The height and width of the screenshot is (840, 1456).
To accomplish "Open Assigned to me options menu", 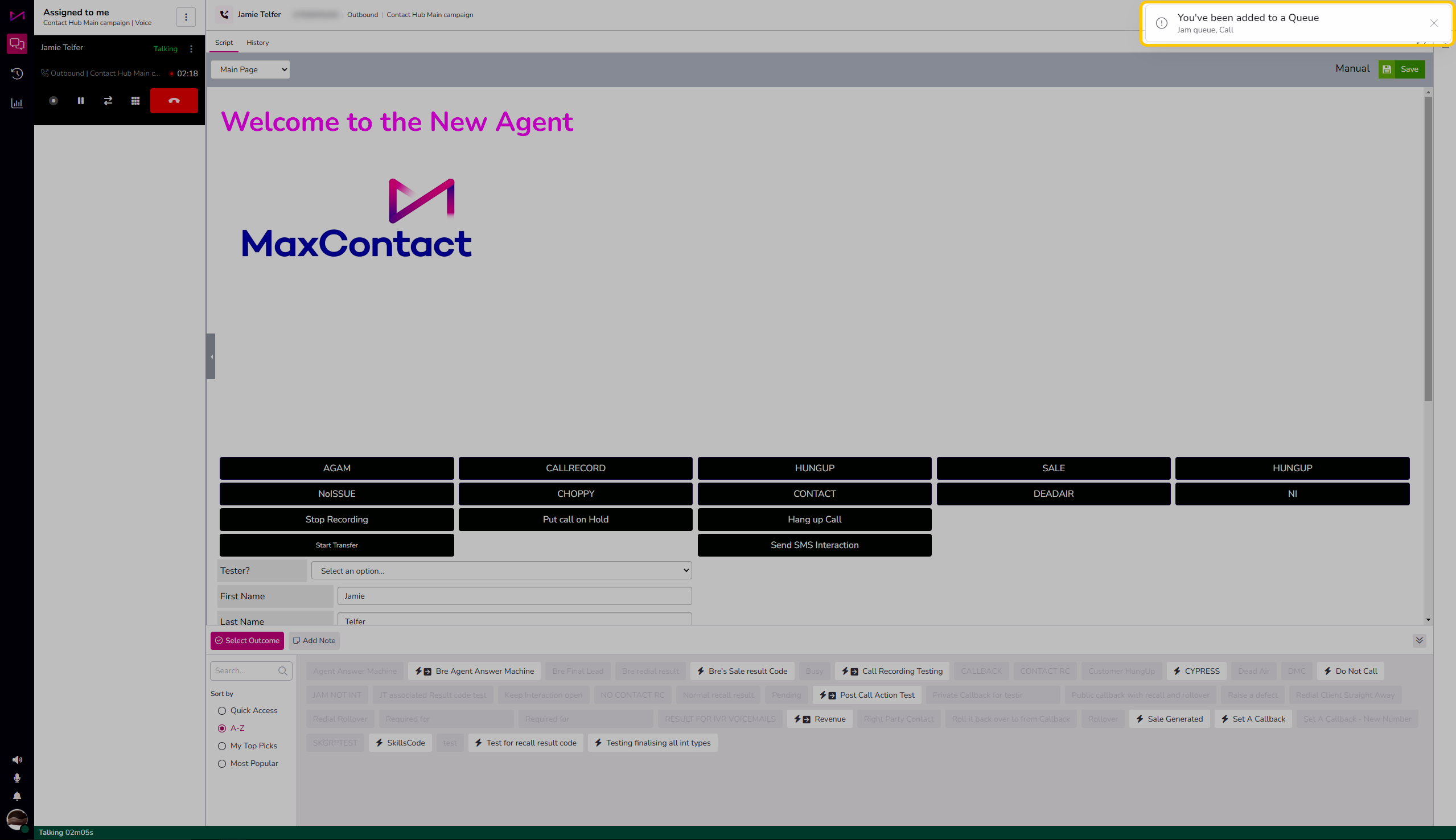I will point(186,17).
